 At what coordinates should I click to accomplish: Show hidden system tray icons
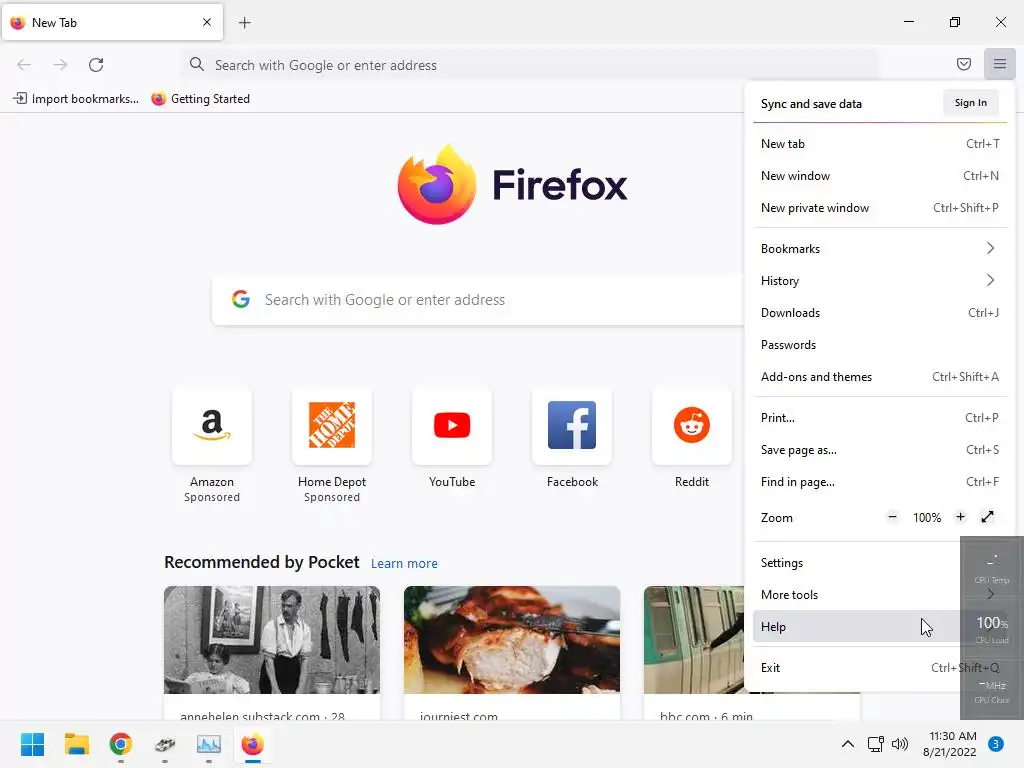(x=847, y=744)
